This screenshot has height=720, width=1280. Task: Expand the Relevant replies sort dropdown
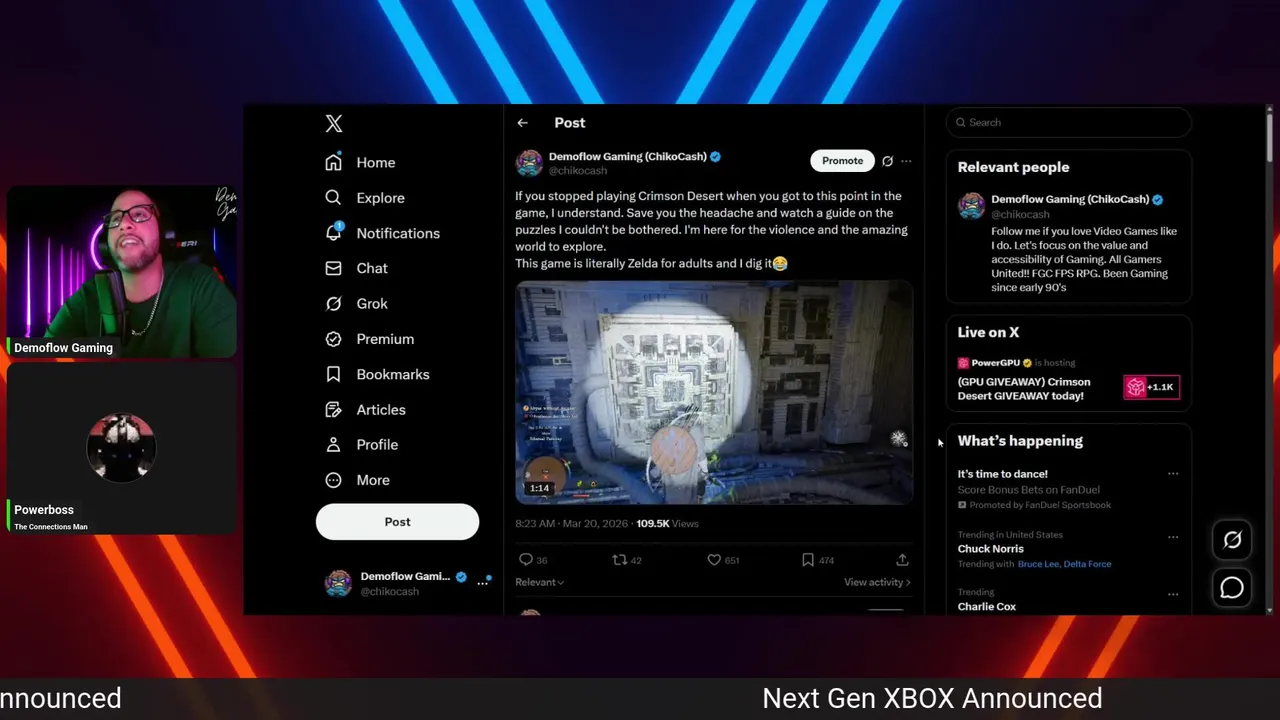540,582
